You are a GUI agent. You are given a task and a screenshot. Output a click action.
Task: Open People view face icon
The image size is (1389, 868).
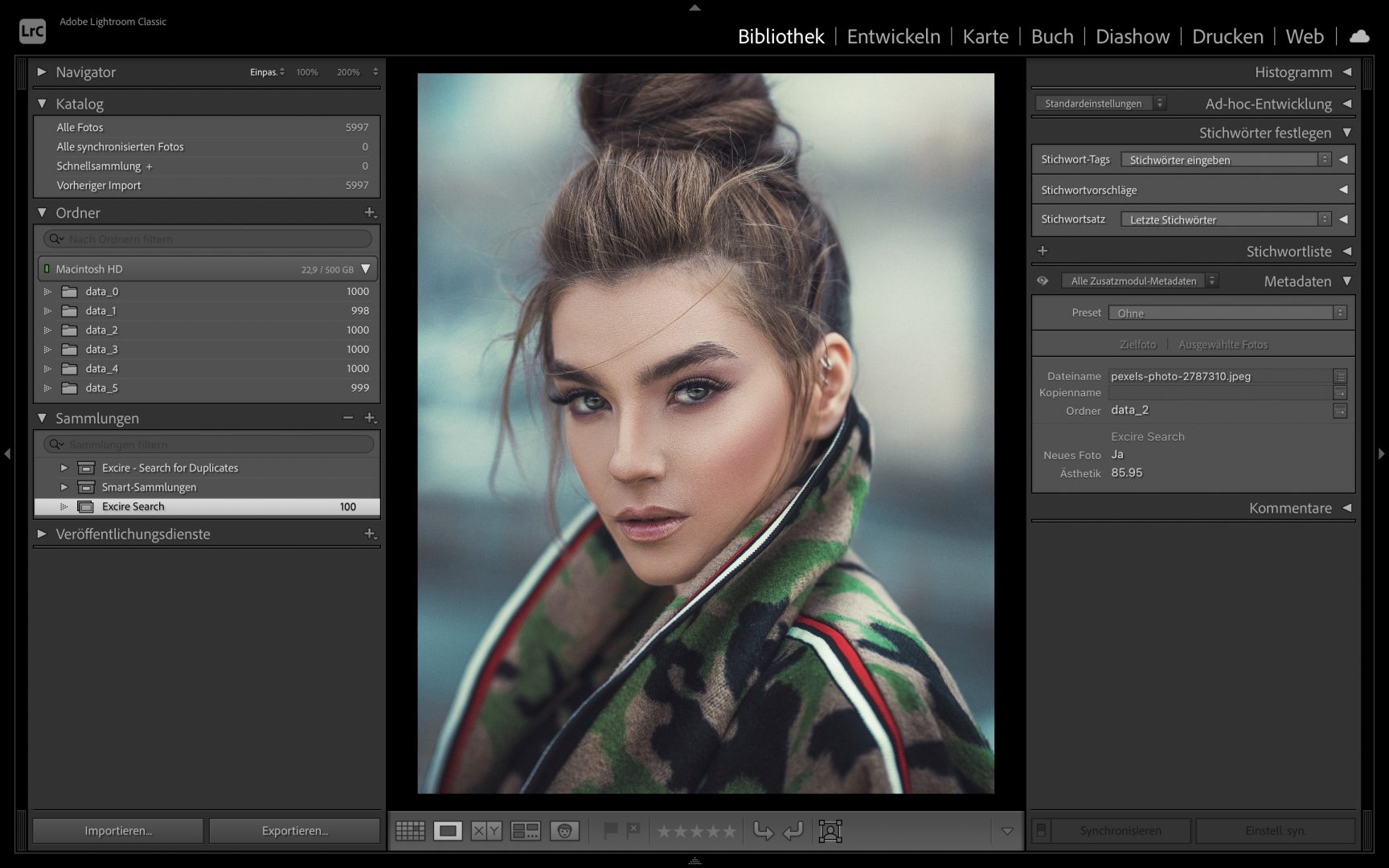point(564,831)
